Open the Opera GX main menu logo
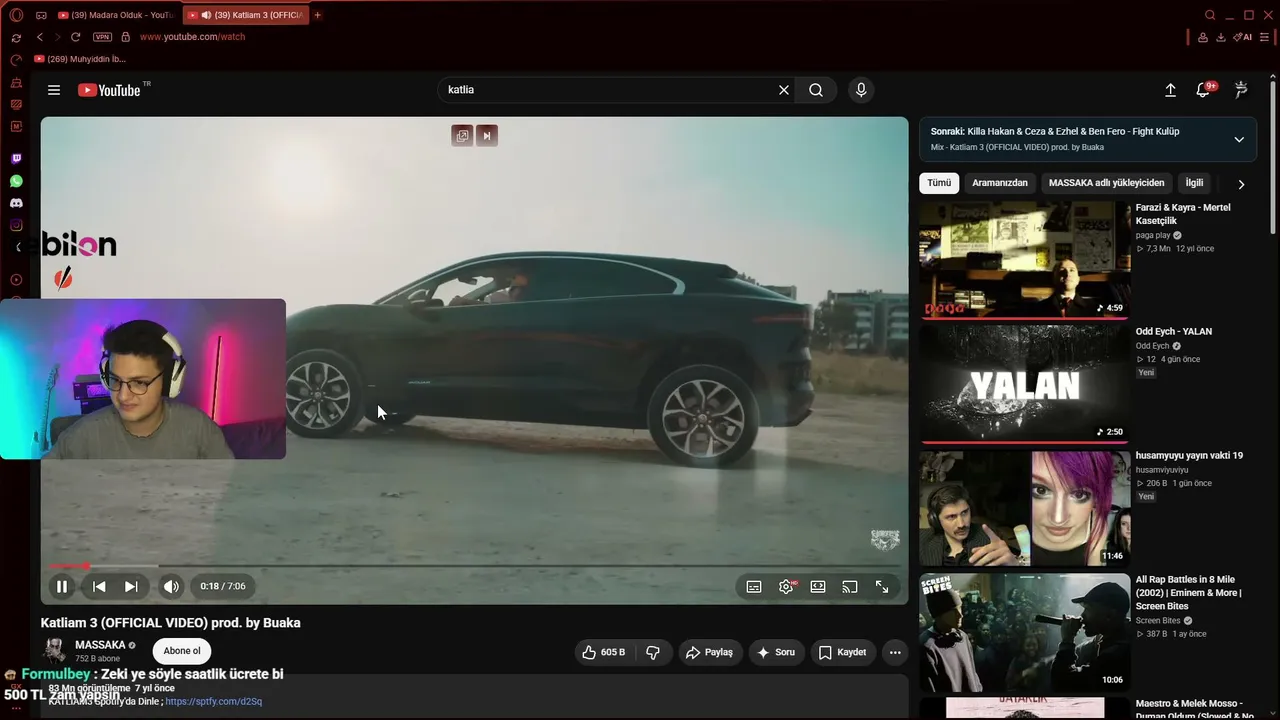This screenshot has height=720, width=1280. click(x=16, y=15)
